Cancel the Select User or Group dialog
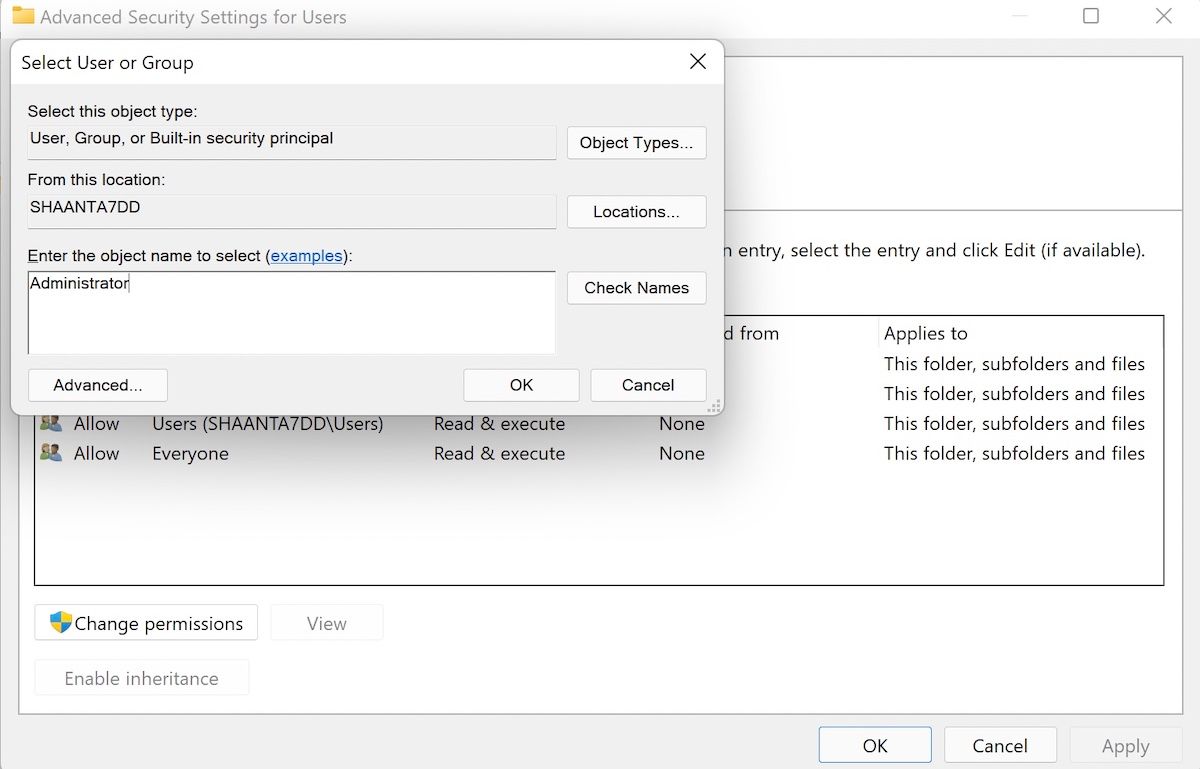 (648, 385)
